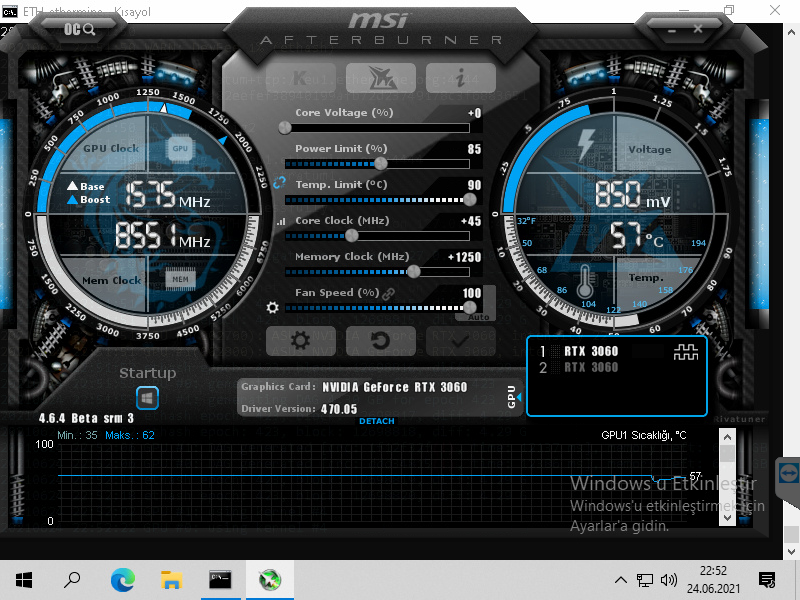Open the volume tray icon
This screenshot has height=600, width=800.
(x=668, y=580)
